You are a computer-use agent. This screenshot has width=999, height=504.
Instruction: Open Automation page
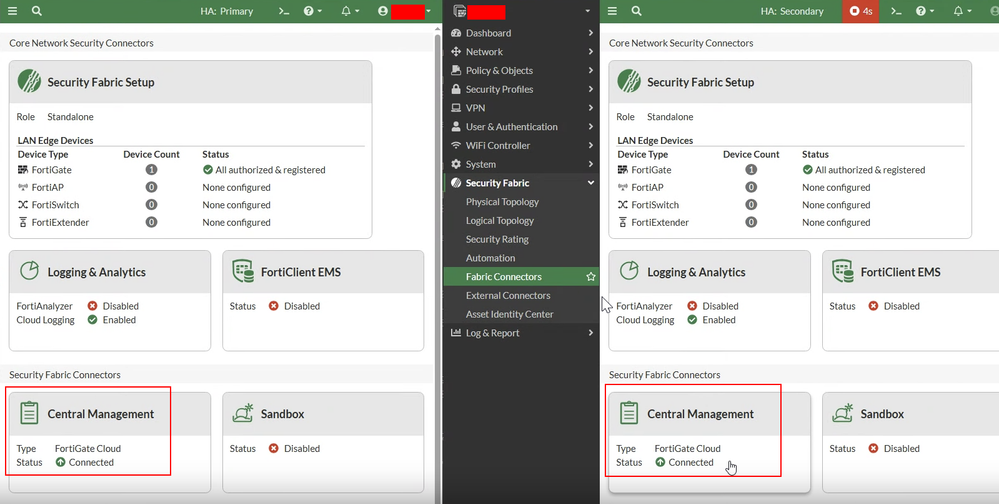click(490, 258)
